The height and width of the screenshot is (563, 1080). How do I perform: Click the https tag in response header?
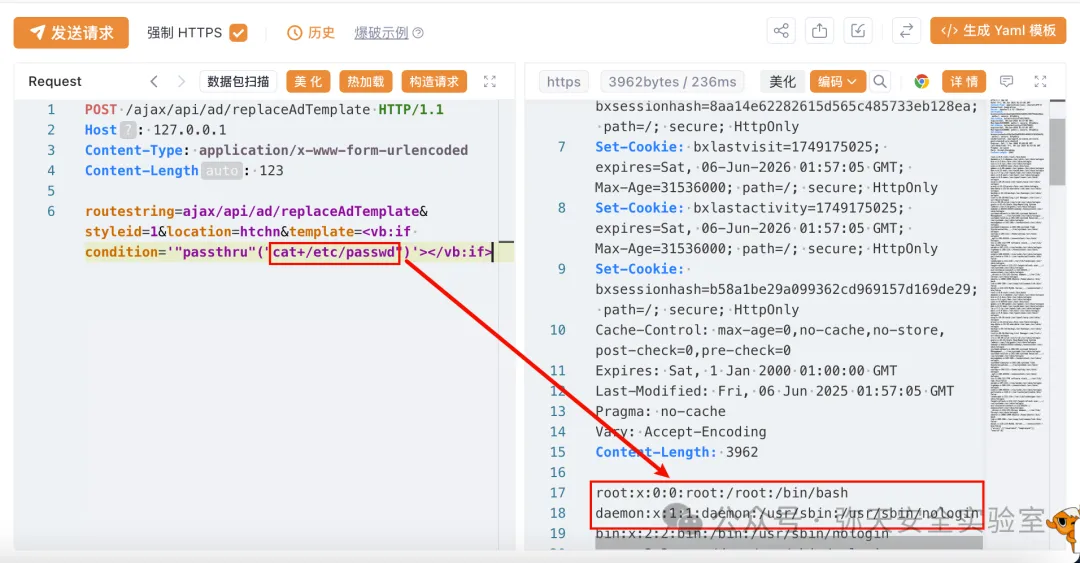[x=563, y=81]
